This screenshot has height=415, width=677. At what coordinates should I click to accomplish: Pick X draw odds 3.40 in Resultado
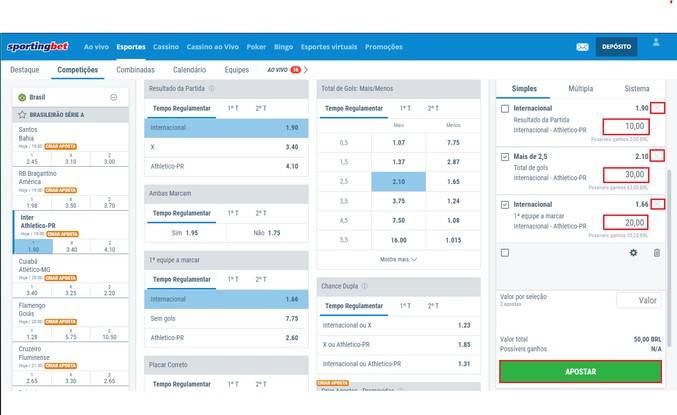[226, 147]
